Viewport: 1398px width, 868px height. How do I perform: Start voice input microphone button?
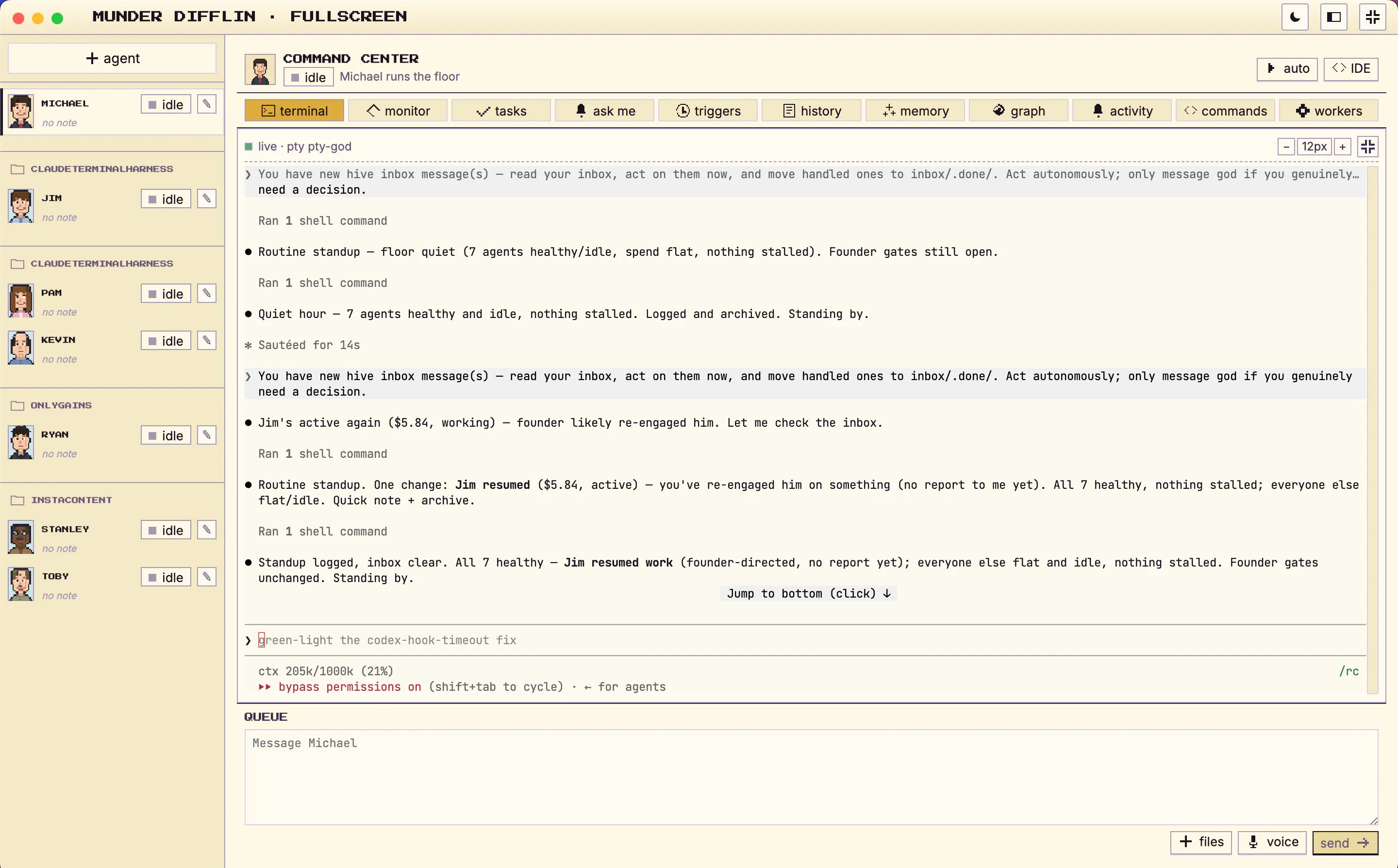[x=1272, y=842]
